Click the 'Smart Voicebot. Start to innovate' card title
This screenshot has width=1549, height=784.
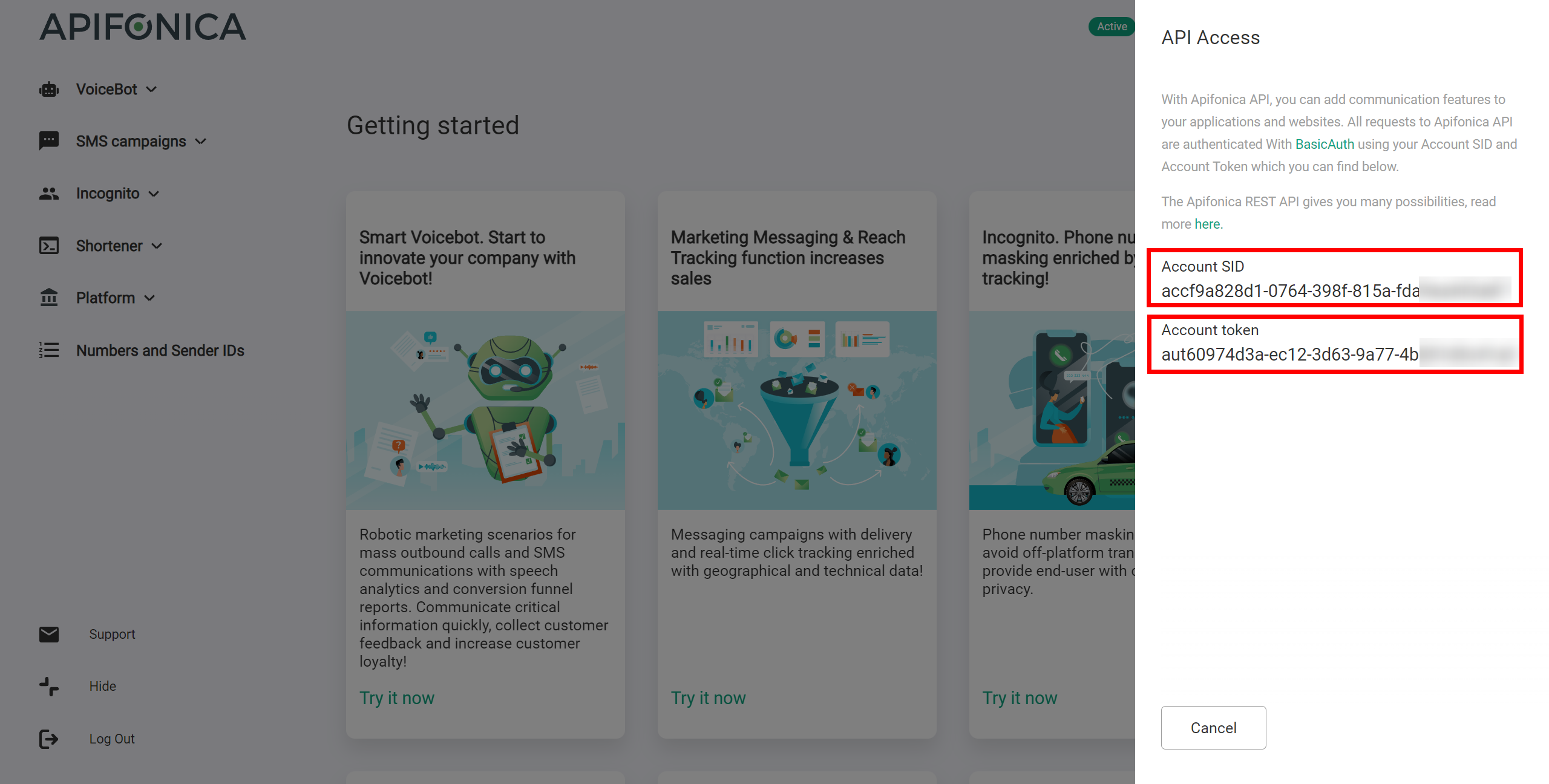pyautogui.click(x=467, y=258)
